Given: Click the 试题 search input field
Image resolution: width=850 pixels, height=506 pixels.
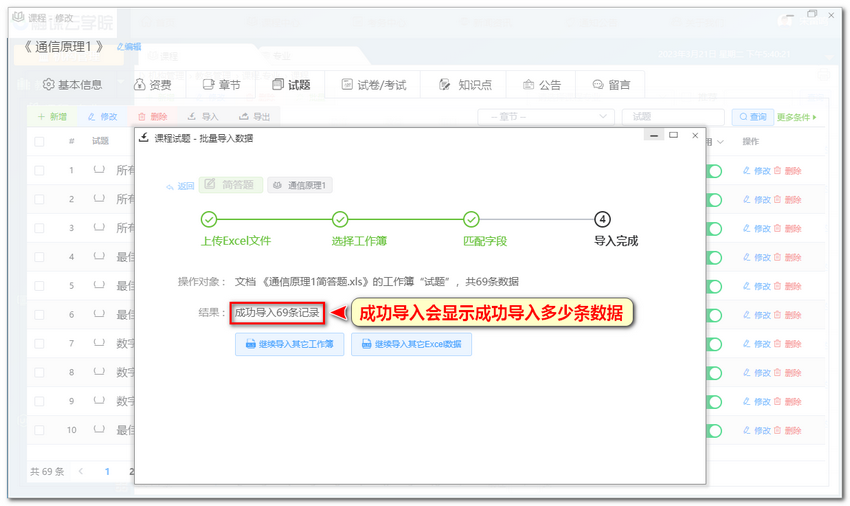Looking at the screenshot, I should pyautogui.click(x=672, y=117).
